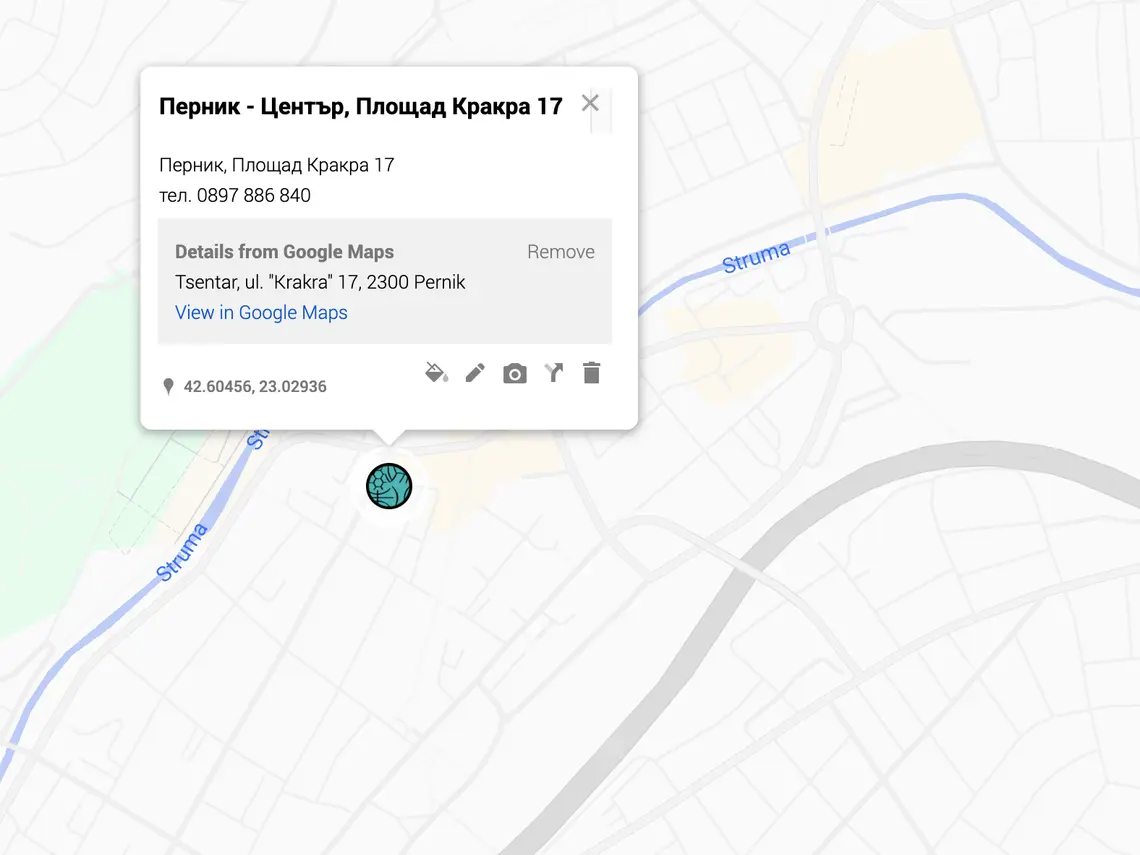Open the View in Google Maps link
1140x855 pixels.
click(x=261, y=312)
